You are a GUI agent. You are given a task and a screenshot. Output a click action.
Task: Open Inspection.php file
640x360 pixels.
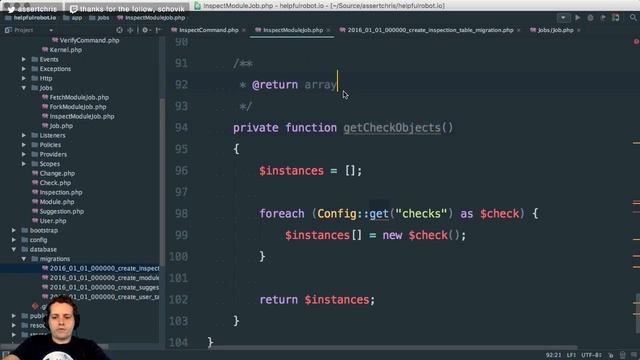57,192
